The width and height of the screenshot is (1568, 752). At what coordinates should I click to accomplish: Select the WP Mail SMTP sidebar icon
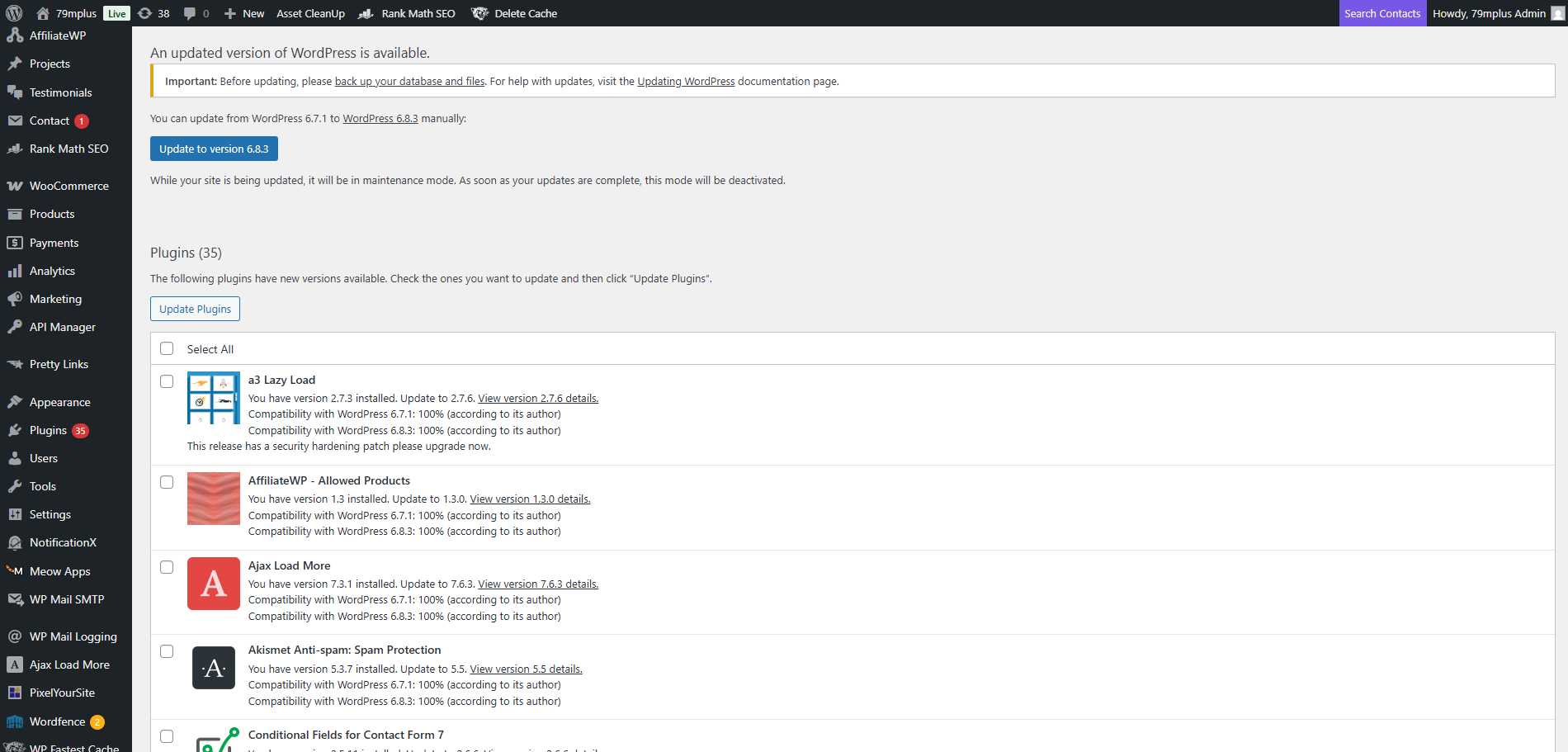point(15,599)
